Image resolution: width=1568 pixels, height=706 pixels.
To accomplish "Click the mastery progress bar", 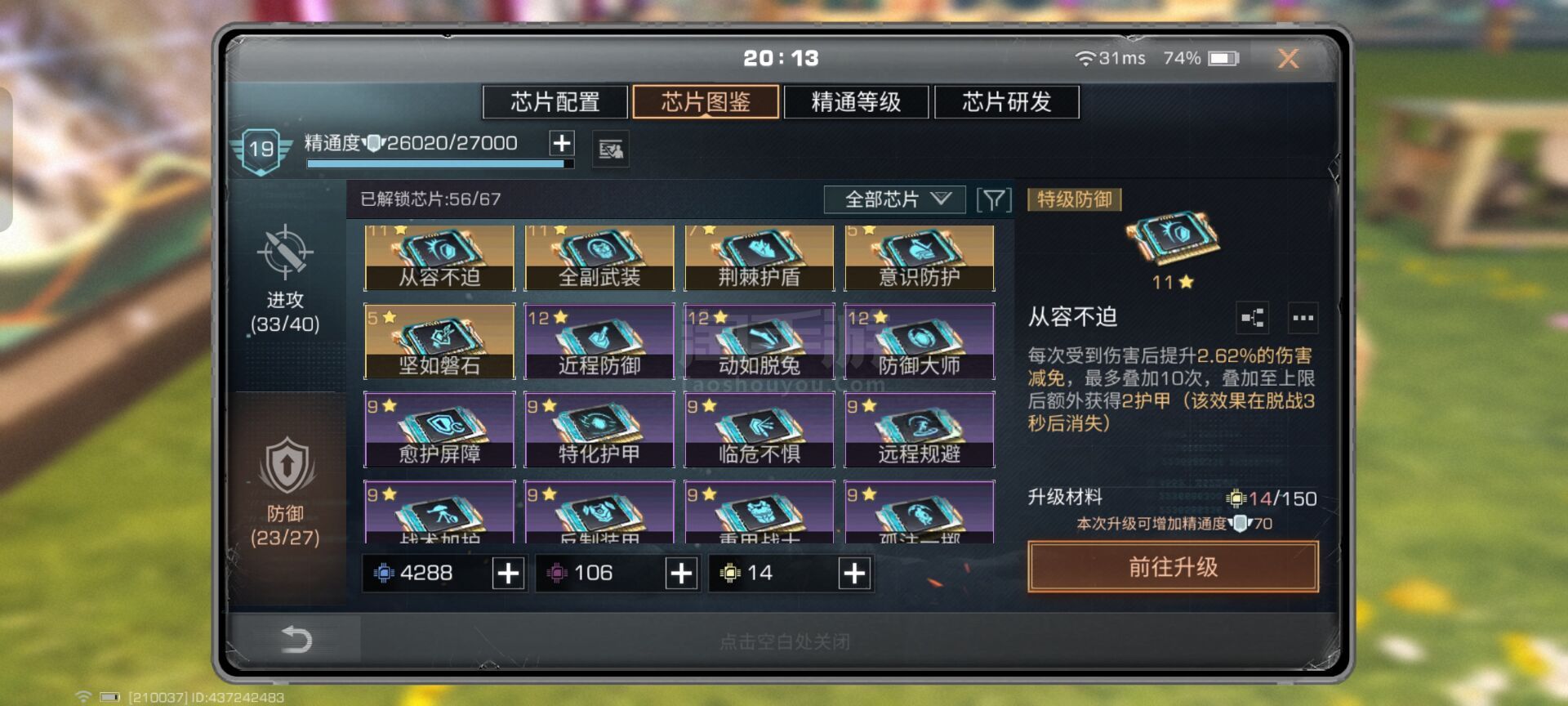I will (439, 164).
